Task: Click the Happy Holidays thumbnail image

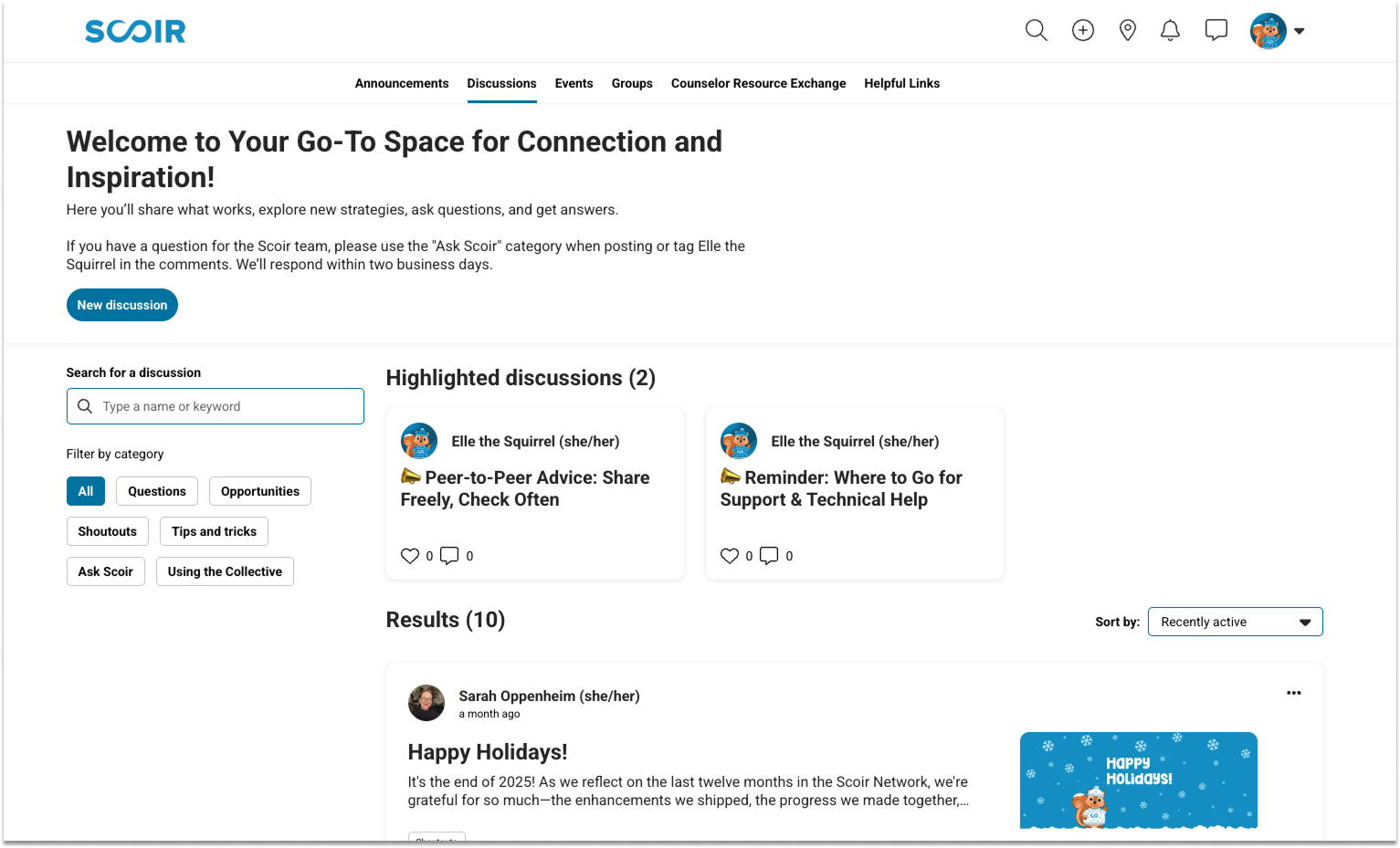Action: [1138, 780]
